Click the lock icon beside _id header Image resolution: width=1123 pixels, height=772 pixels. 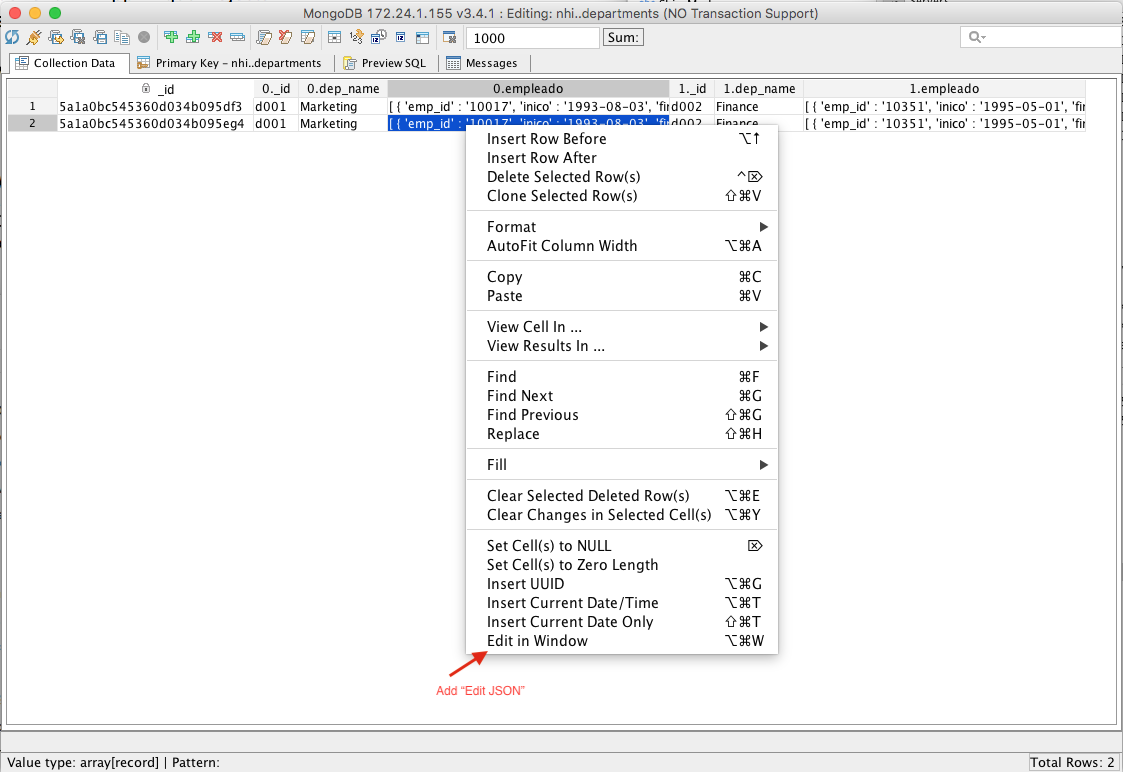tap(146, 88)
